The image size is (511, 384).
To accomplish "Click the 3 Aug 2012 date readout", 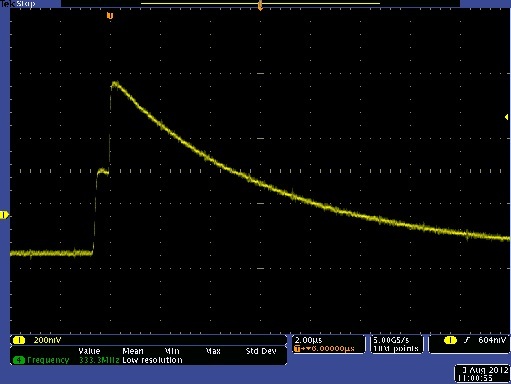I will pyautogui.click(x=485, y=370).
